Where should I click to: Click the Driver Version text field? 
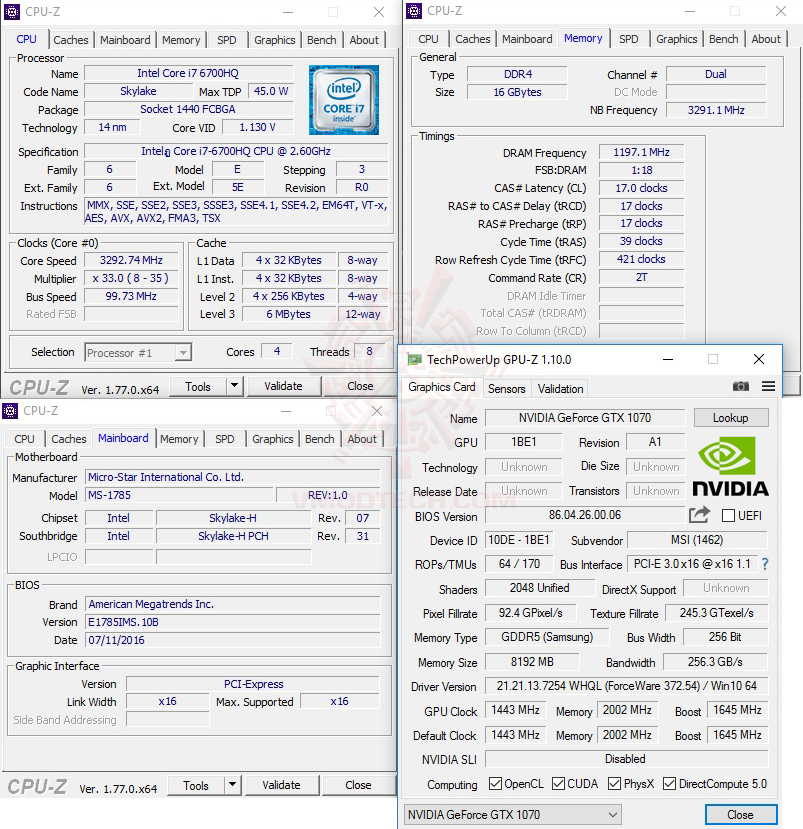click(x=626, y=686)
